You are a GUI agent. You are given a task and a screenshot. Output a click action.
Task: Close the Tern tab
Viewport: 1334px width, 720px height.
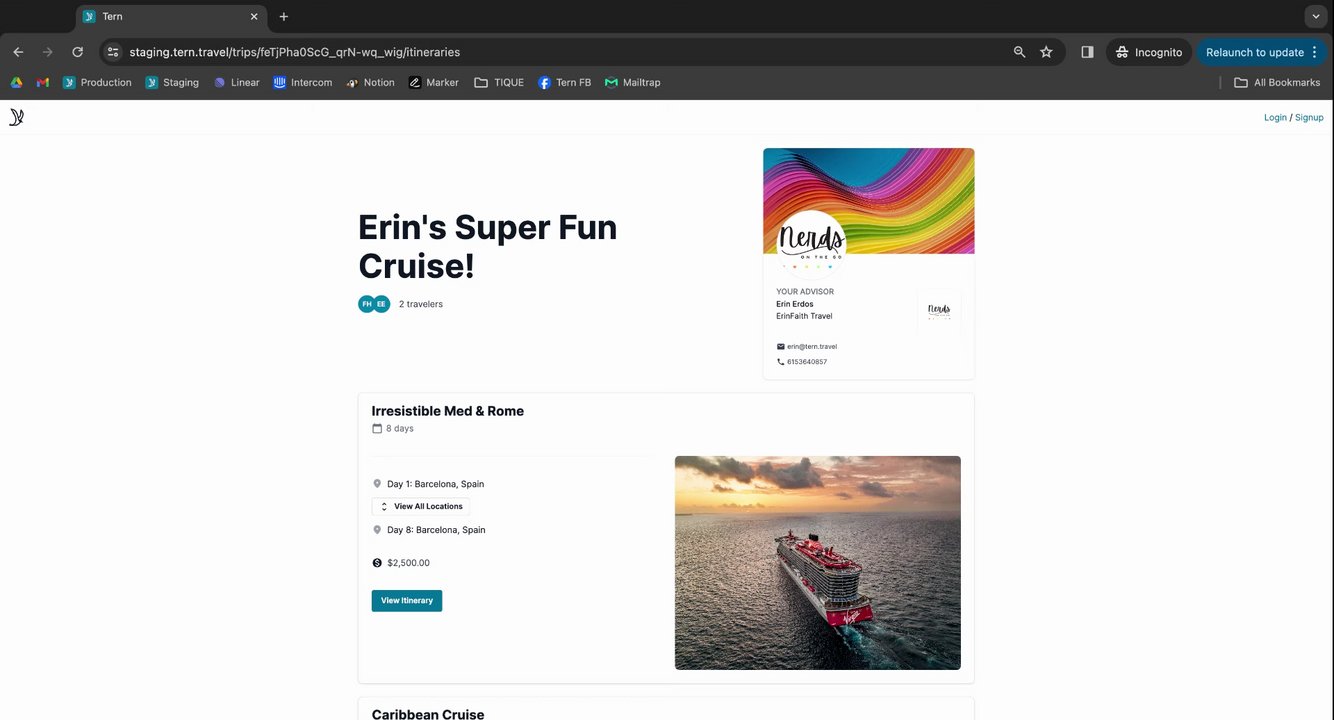[254, 17]
